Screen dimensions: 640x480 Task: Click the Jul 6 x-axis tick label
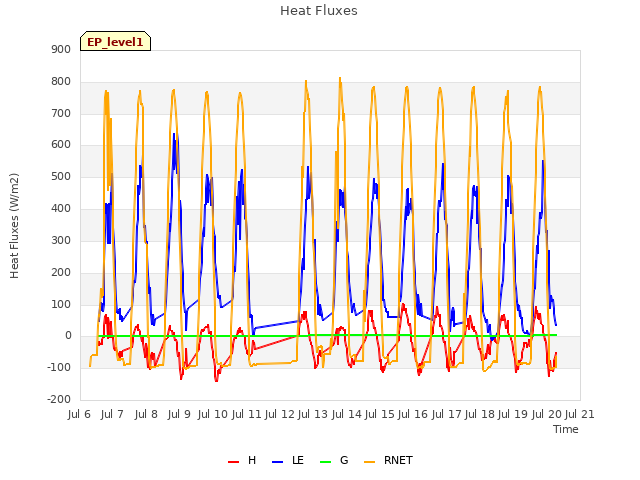pos(80,414)
